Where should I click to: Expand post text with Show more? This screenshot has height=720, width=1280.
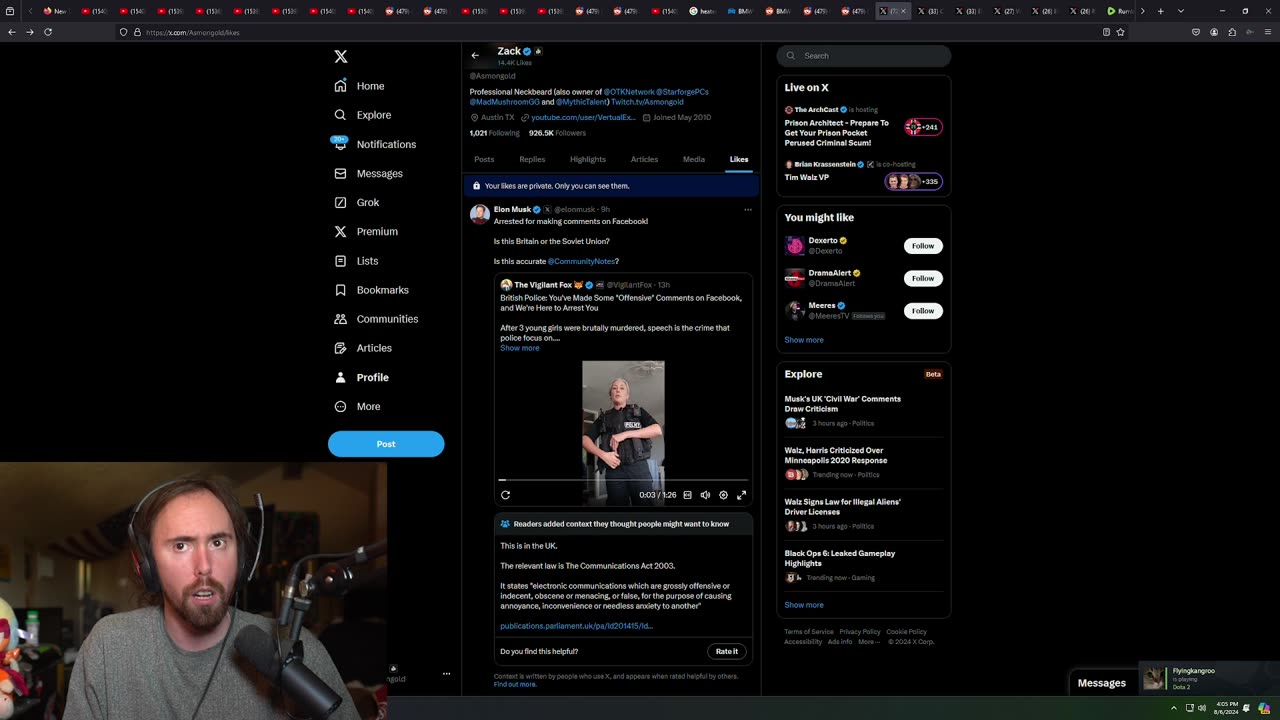[x=520, y=348]
